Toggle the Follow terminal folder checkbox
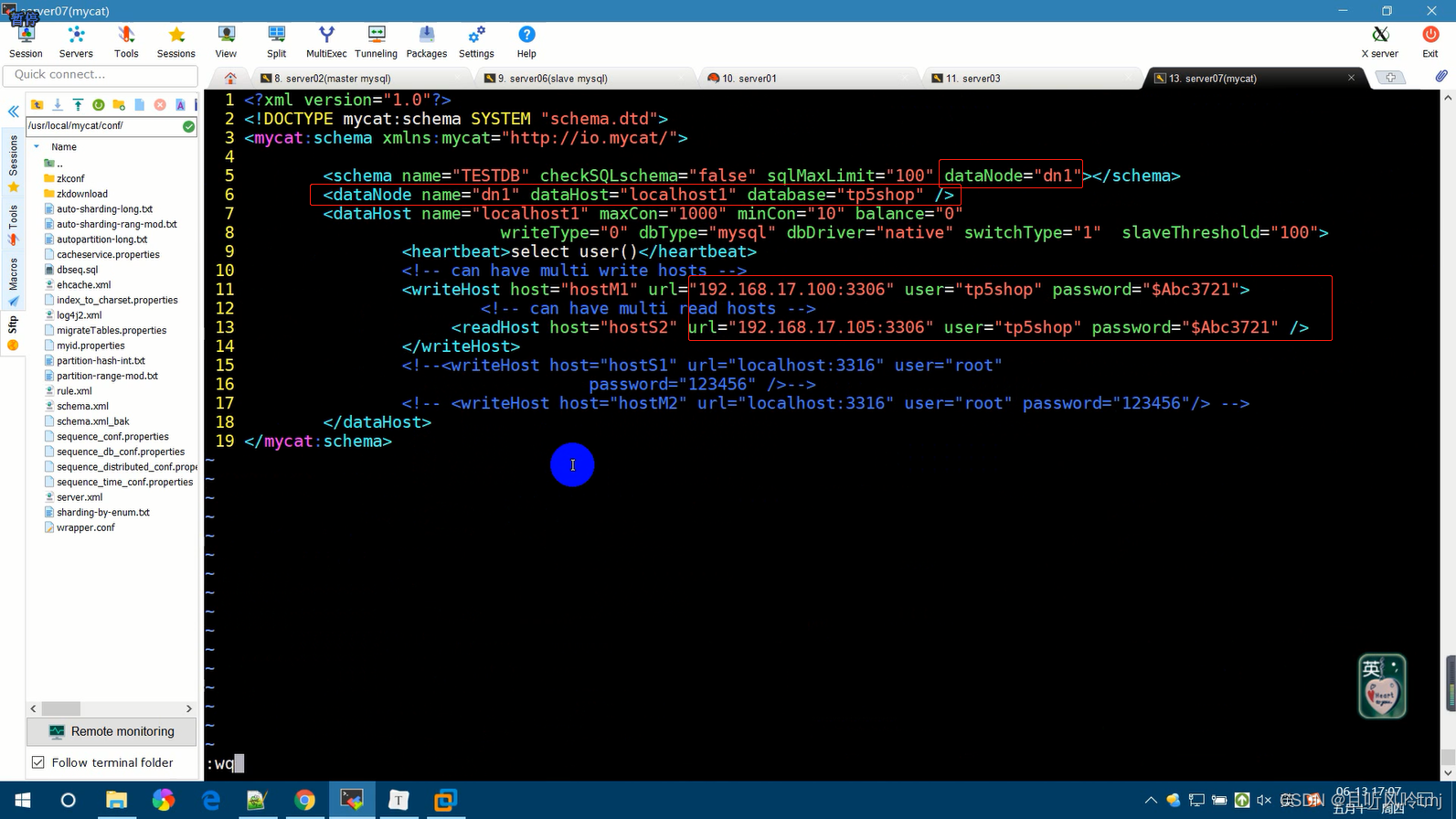Screen dimensions: 1456x819 coord(38,762)
